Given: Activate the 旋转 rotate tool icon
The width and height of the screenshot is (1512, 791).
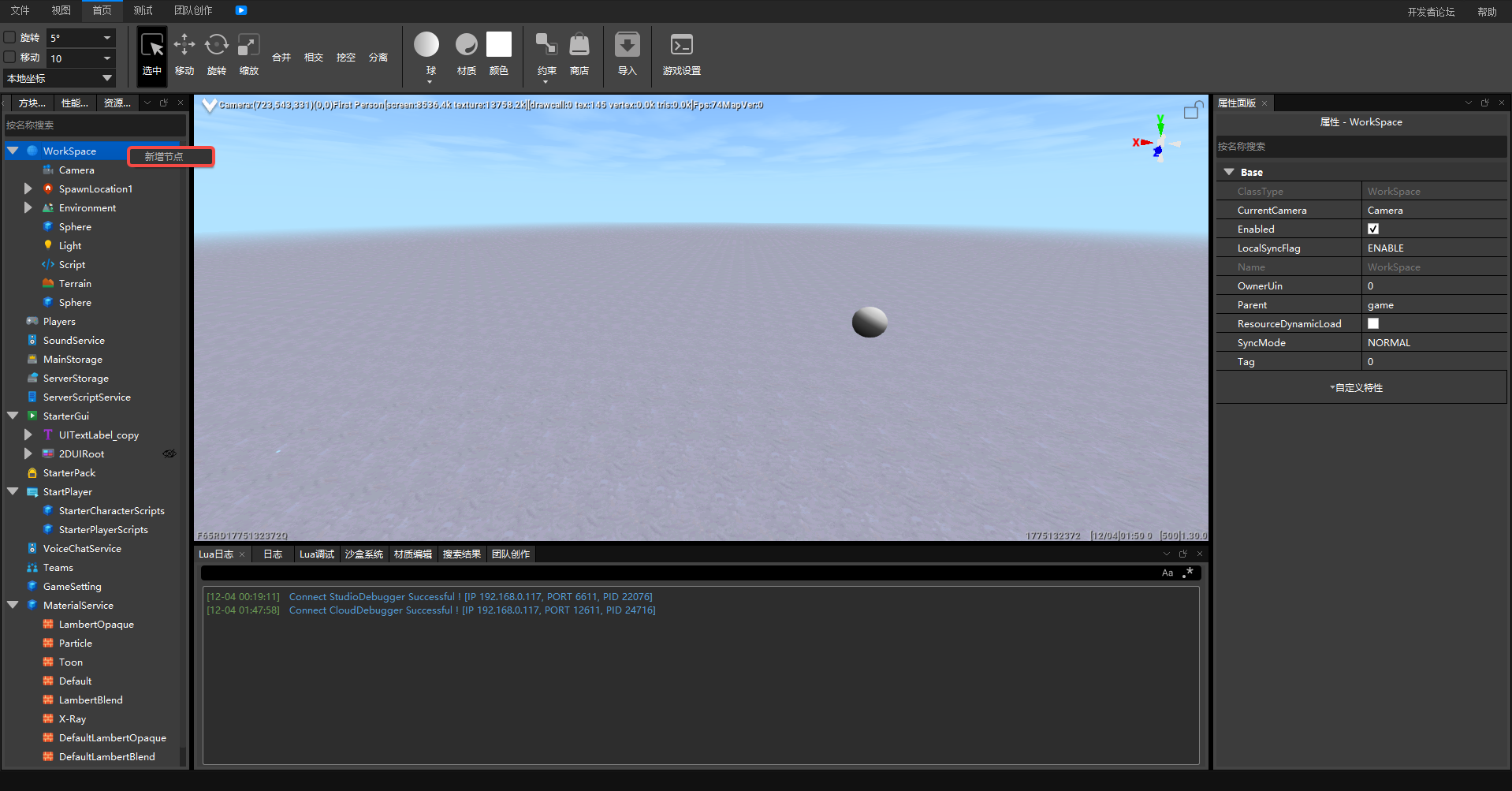Looking at the screenshot, I should pos(217,54).
